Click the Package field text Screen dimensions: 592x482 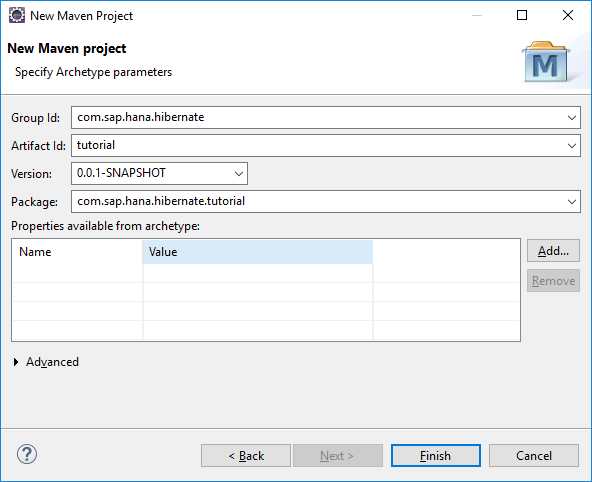(161, 201)
